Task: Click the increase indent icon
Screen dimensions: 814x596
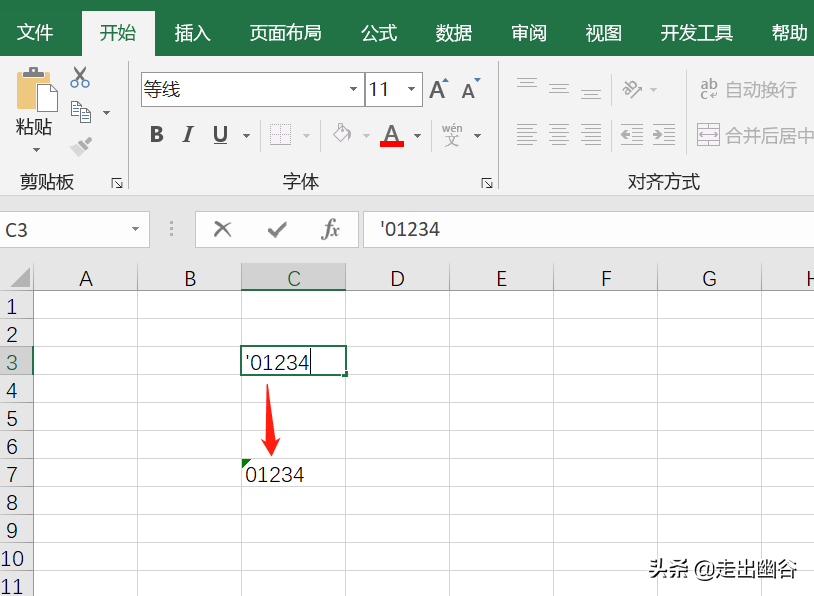Action: point(664,135)
